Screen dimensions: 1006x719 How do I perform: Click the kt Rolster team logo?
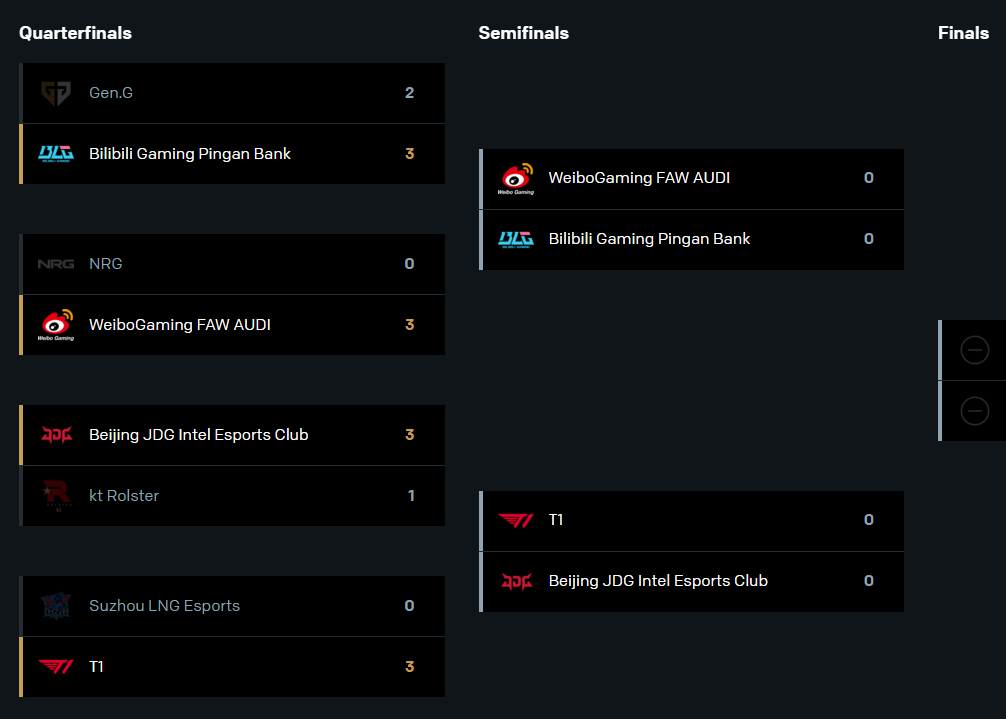point(56,496)
